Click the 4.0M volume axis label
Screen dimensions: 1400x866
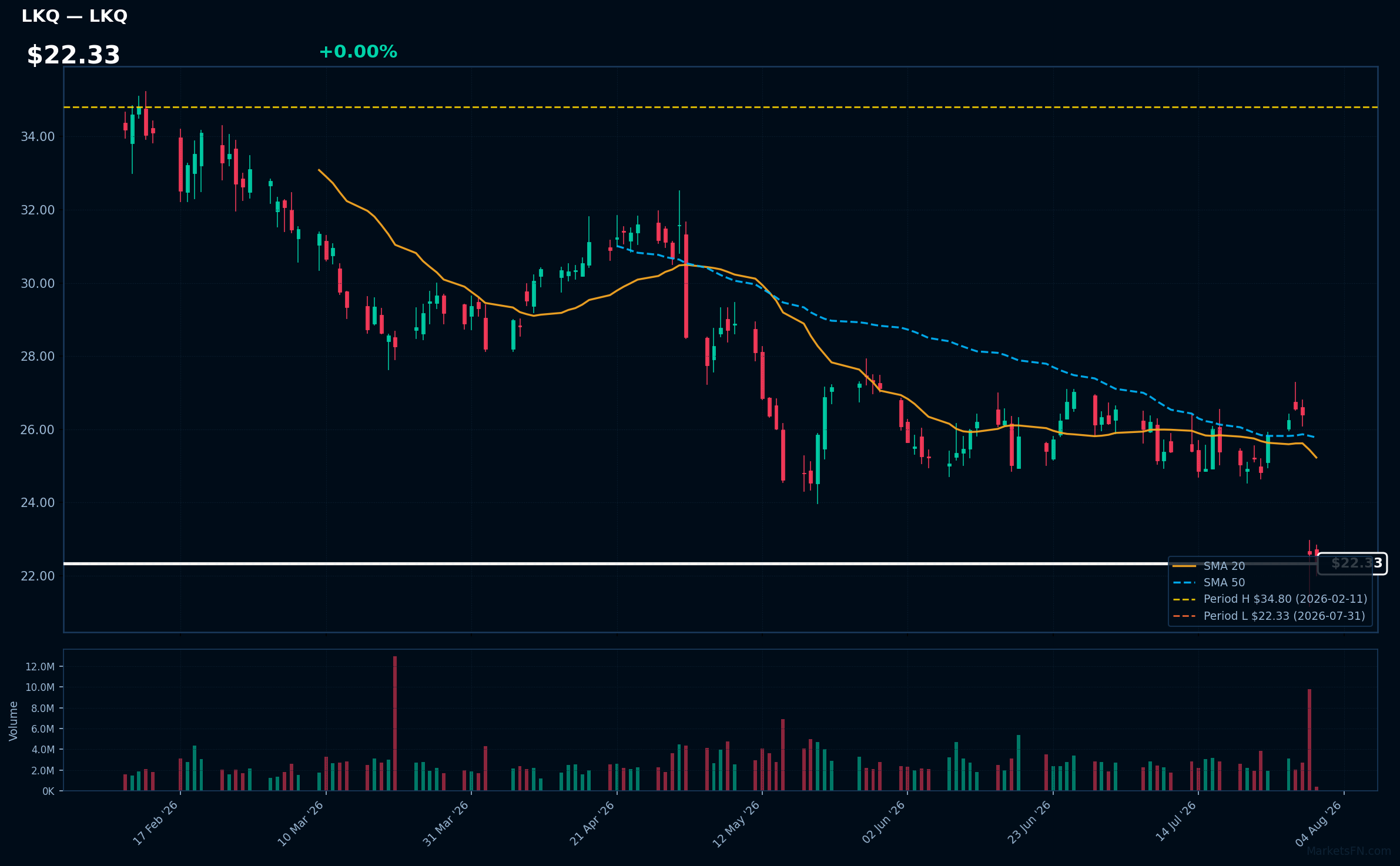click(x=42, y=750)
